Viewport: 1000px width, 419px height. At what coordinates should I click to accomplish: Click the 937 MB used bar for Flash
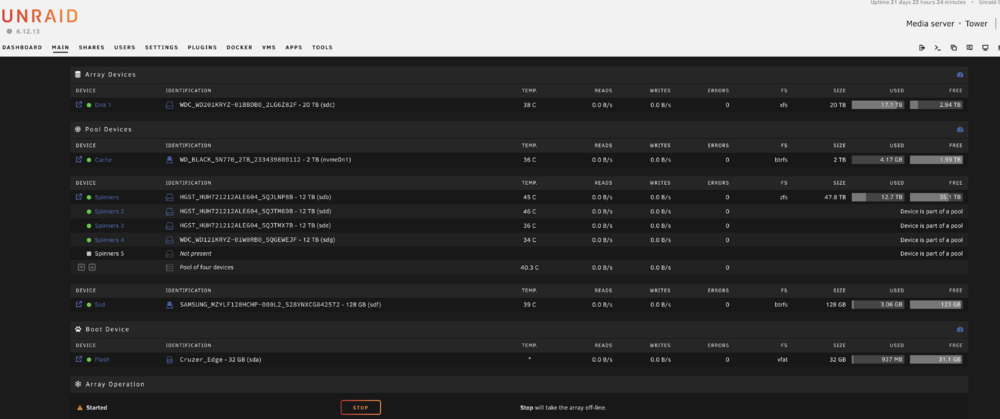(878, 359)
